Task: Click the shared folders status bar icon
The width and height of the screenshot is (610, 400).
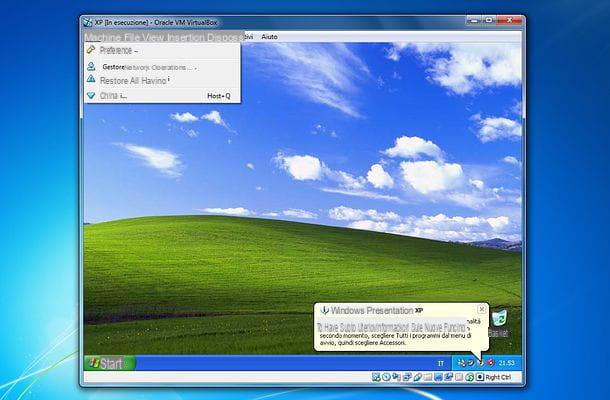Action: tap(428, 377)
